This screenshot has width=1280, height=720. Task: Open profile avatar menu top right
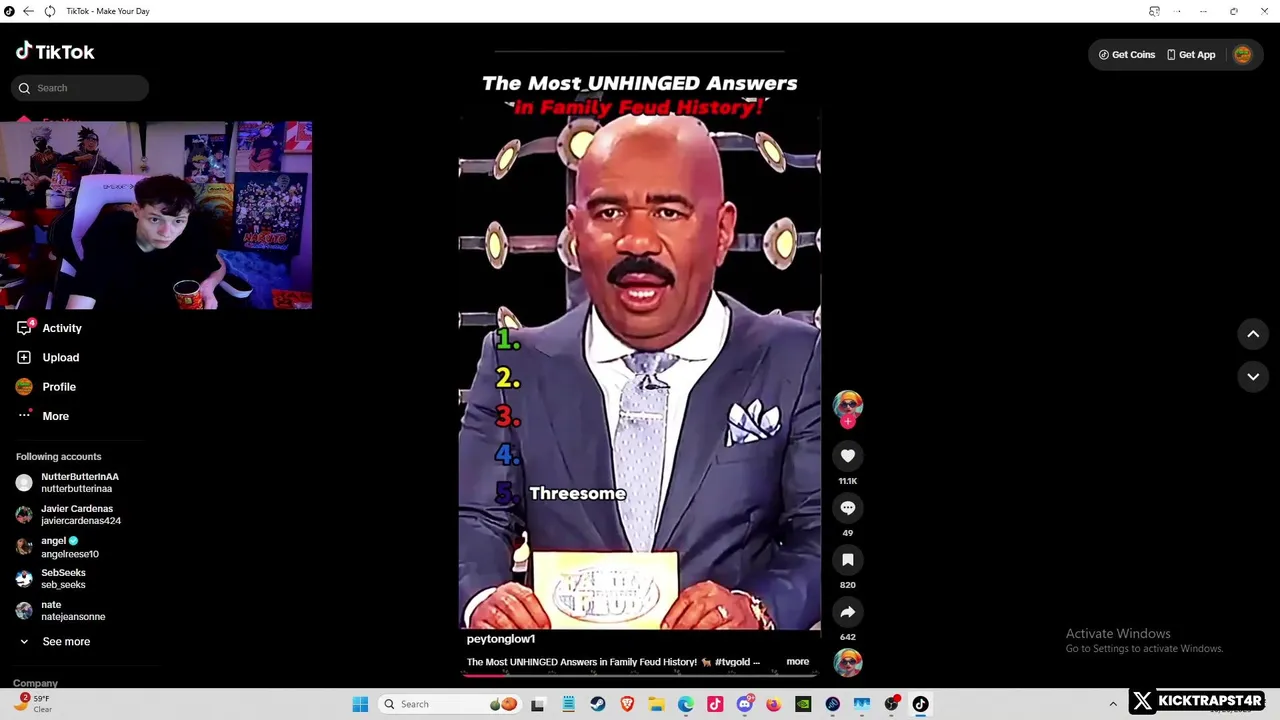click(x=1243, y=55)
